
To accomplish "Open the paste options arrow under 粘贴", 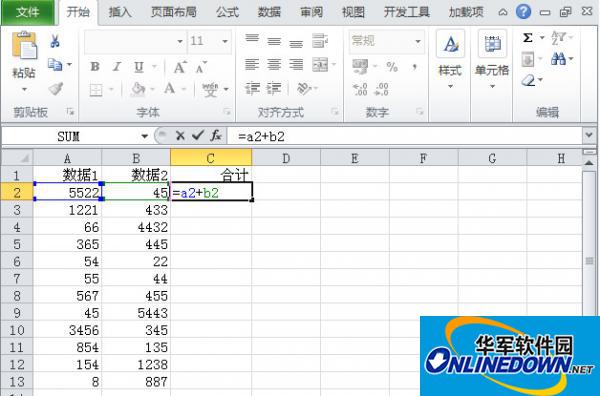I will tap(24, 90).
